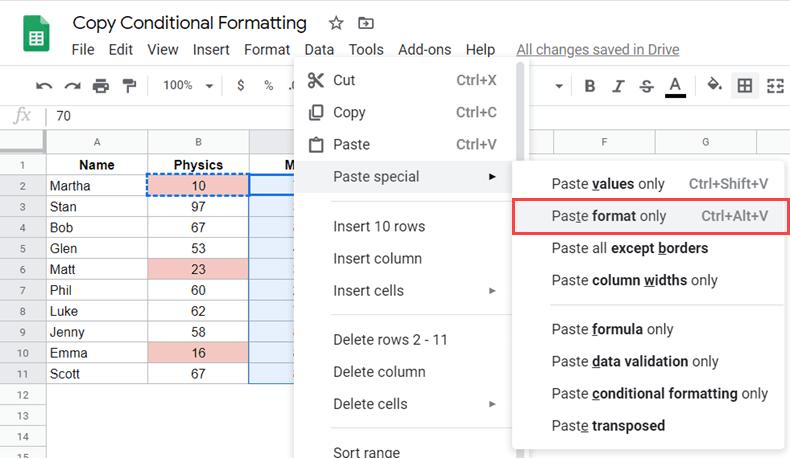Screen dimensions: 790x459
Task: Select the Paint format roller icon
Action: pos(128,86)
